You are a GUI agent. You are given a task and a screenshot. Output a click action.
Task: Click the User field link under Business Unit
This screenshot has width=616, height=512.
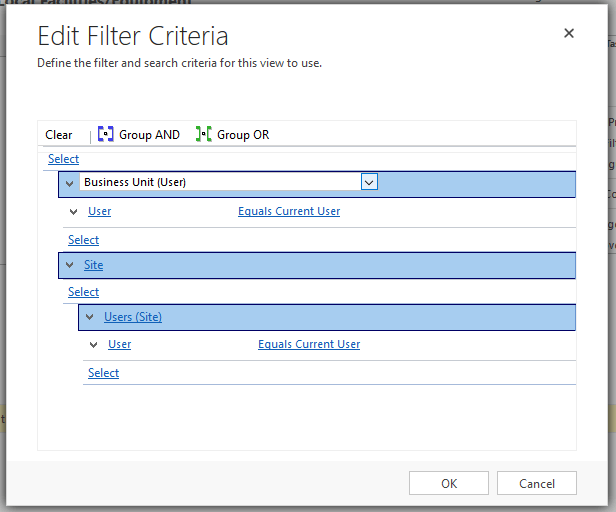pyautogui.click(x=99, y=211)
